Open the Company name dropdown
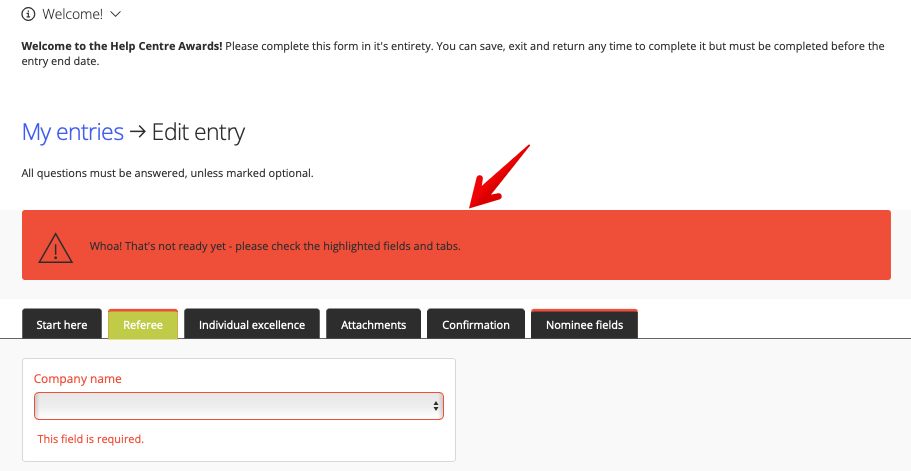 (x=239, y=406)
